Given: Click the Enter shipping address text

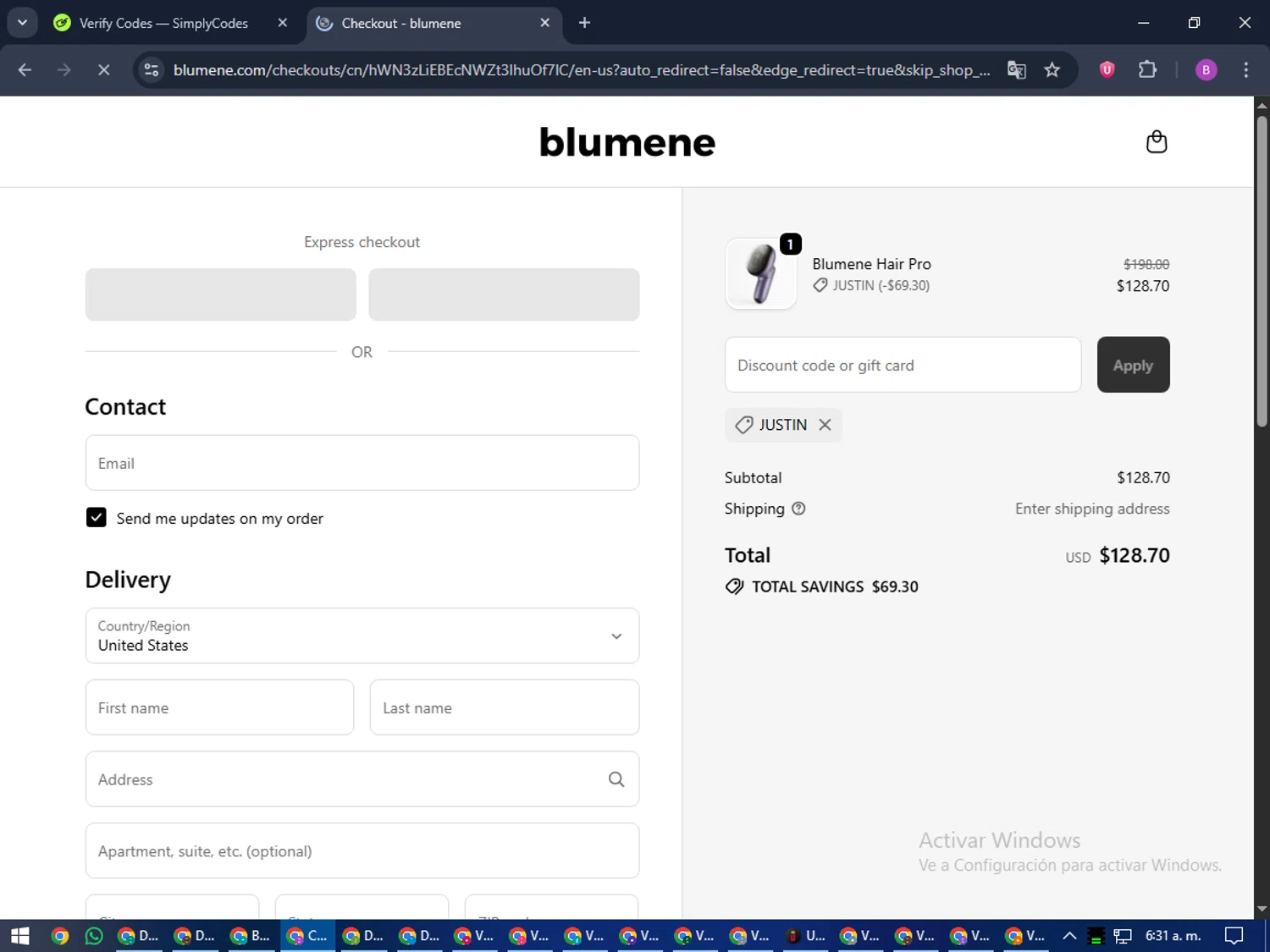Looking at the screenshot, I should pyautogui.click(x=1092, y=509).
